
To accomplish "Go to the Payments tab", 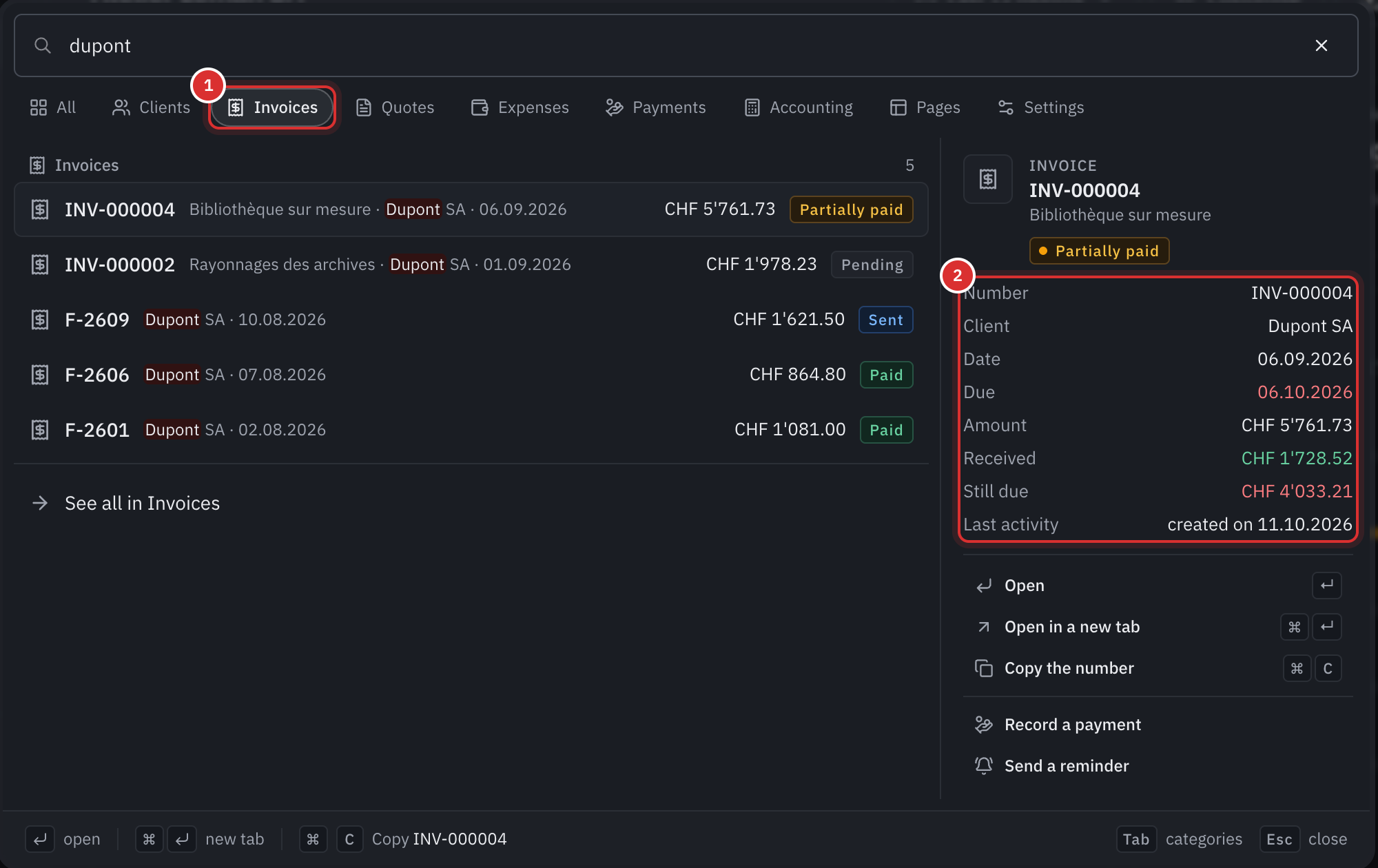I will click(x=656, y=107).
